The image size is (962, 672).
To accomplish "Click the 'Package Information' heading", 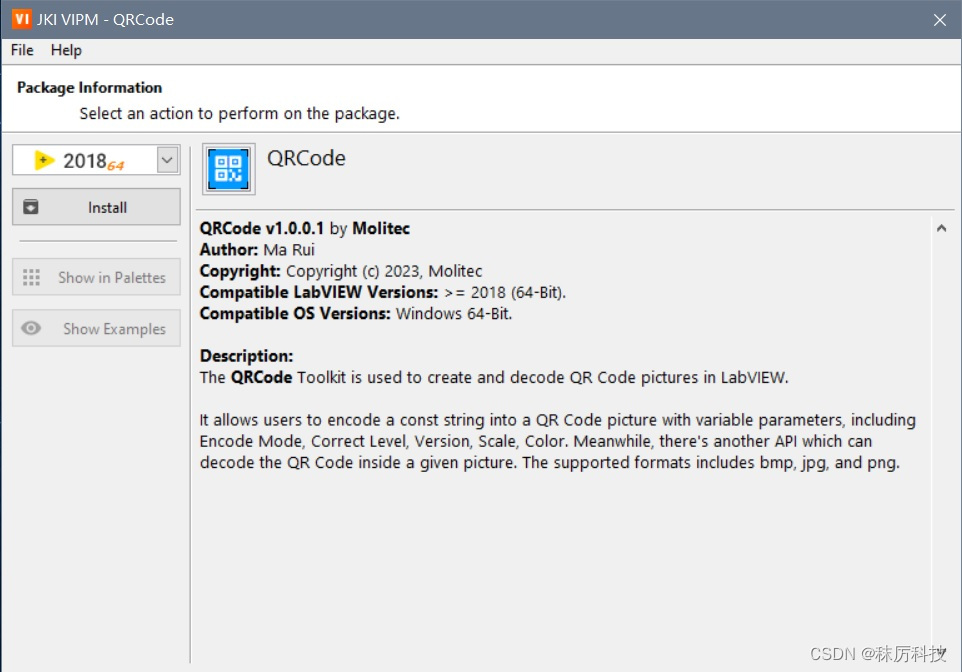I will click(x=90, y=88).
